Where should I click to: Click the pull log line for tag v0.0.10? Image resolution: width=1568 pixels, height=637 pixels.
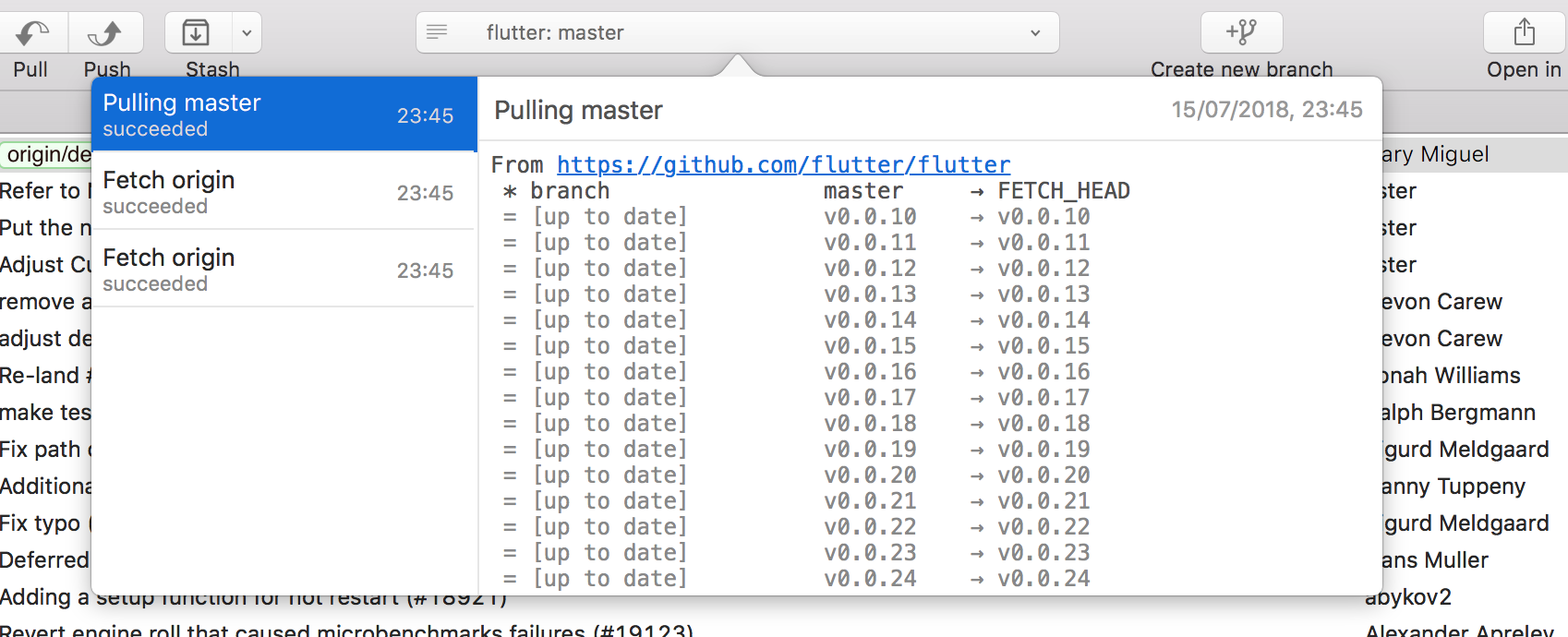(x=797, y=217)
